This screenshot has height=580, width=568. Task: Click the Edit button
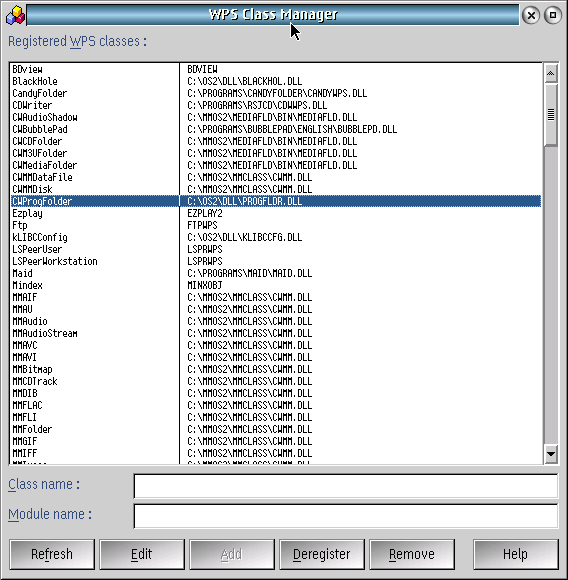coord(142,554)
